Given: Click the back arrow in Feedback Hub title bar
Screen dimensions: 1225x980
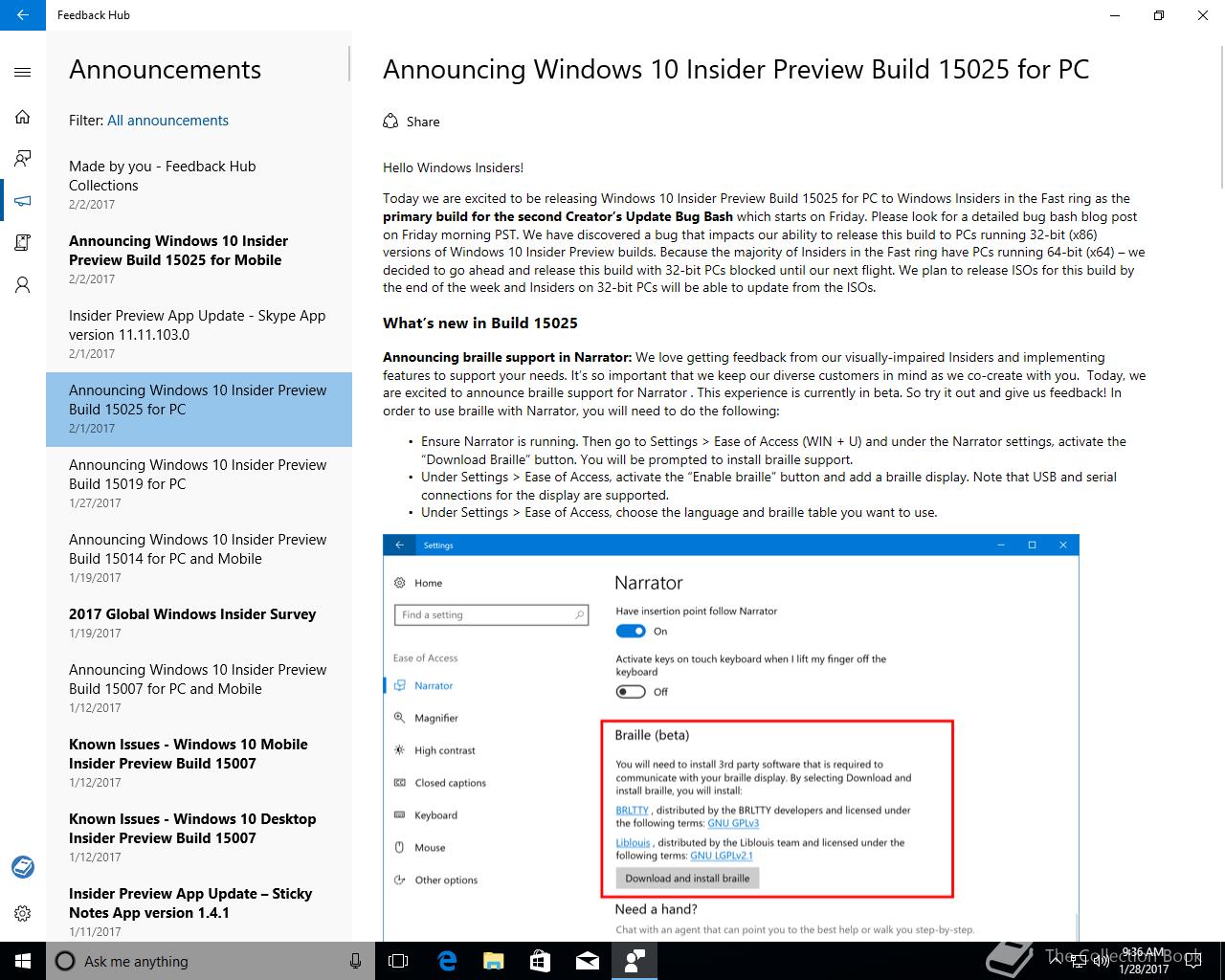Looking at the screenshot, I should 23,15.
